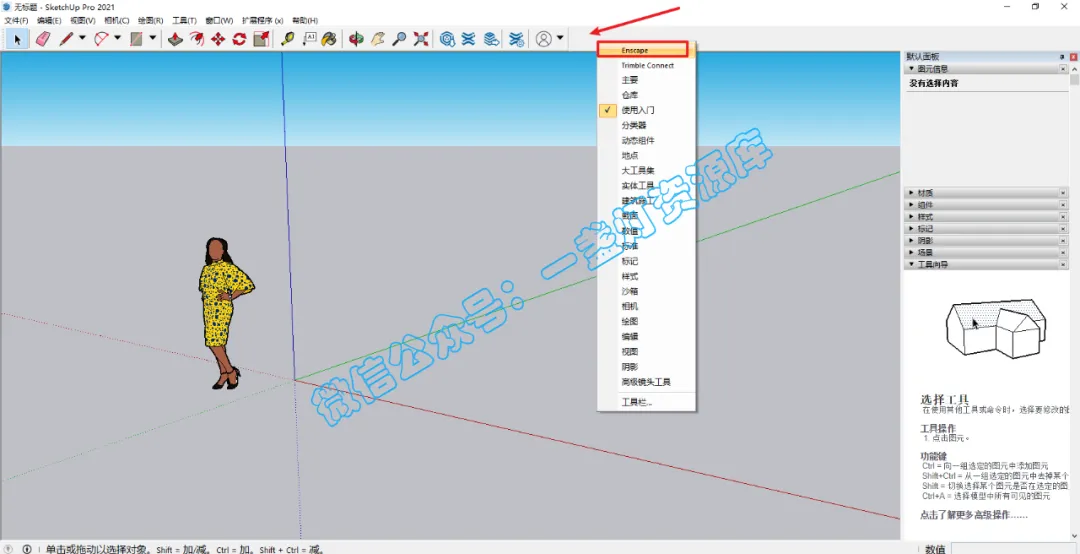Choose the Offset tool icon
Image resolution: width=1080 pixels, height=554 pixels.
point(196,39)
